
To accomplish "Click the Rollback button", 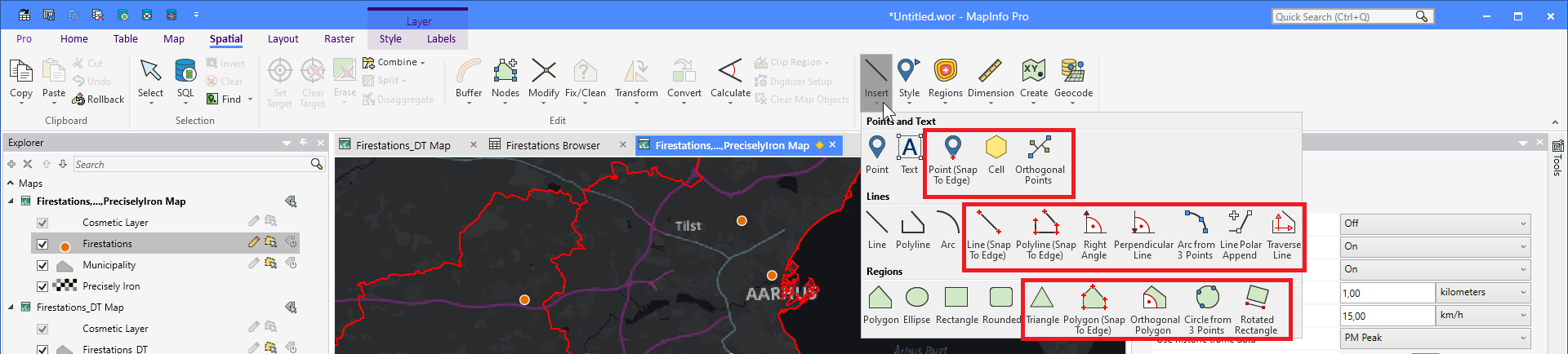I will tap(98, 100).
